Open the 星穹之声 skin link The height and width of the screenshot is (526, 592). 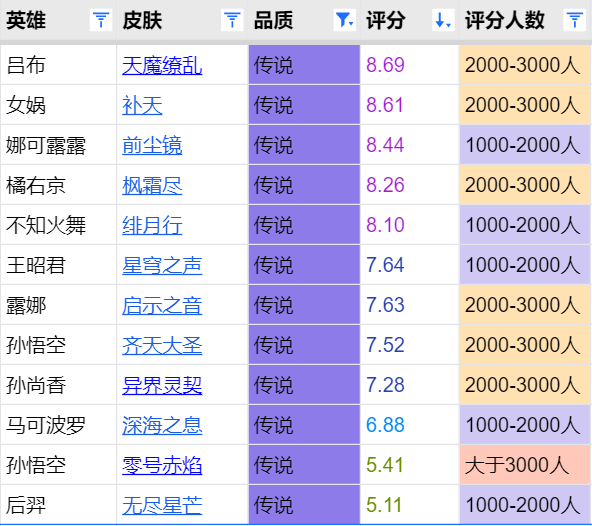tap(162, 265)
